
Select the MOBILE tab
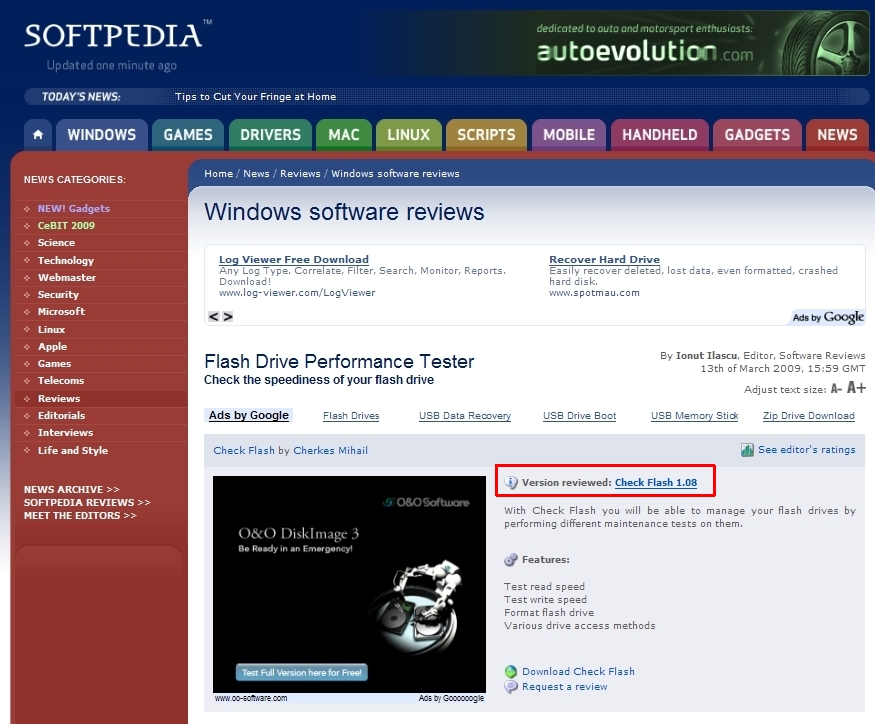click(569, 135)
